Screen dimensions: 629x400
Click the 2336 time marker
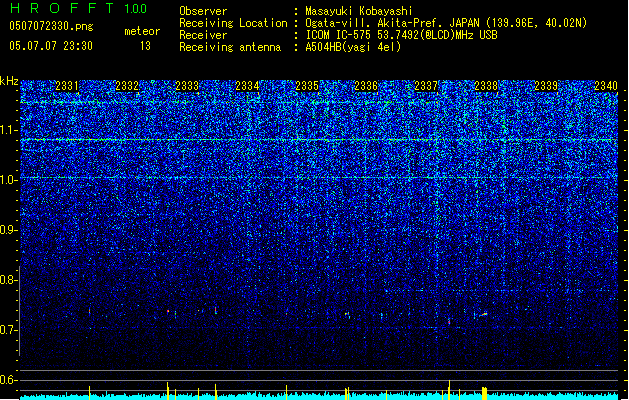pos(366,86)
